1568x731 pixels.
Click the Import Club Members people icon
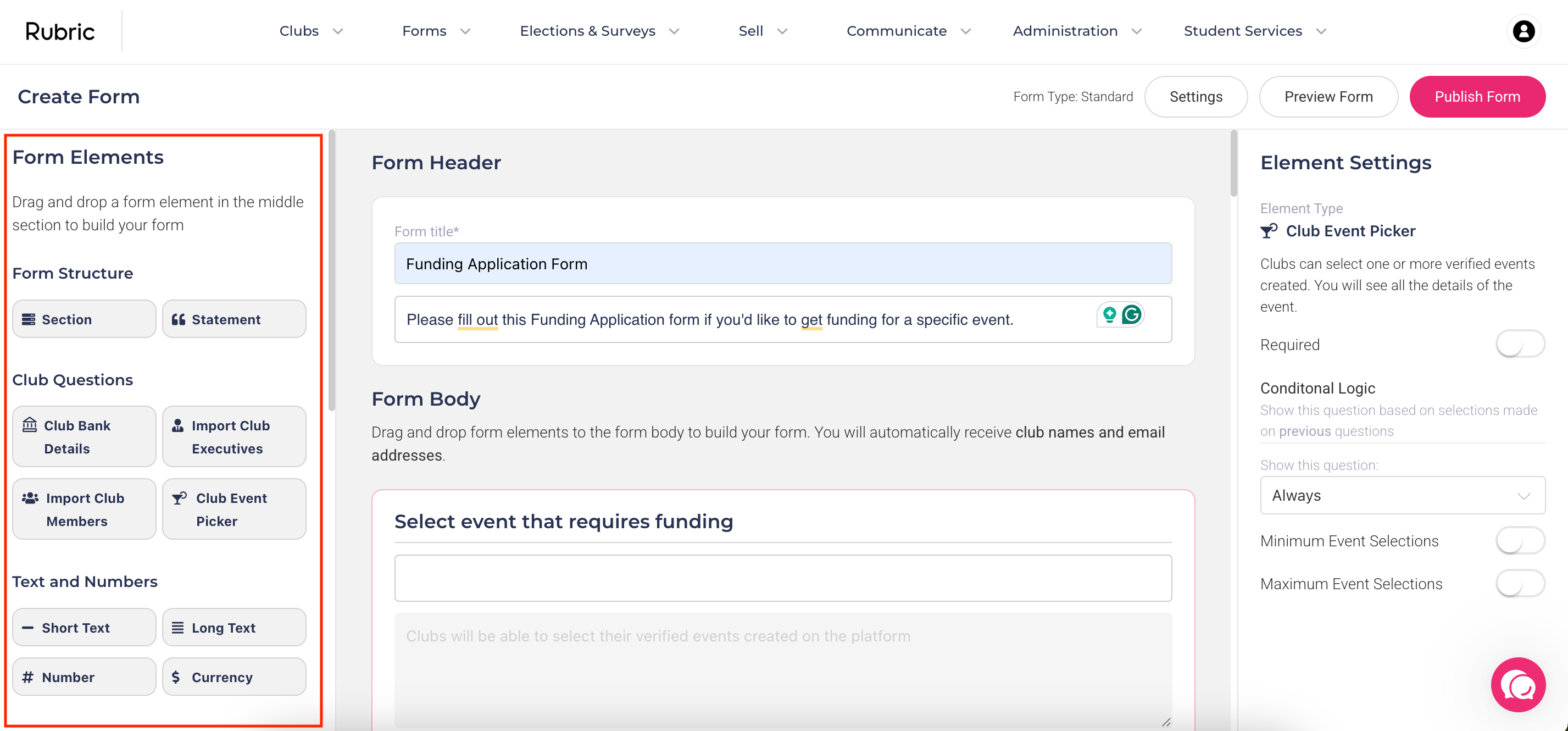coord(30,498)
